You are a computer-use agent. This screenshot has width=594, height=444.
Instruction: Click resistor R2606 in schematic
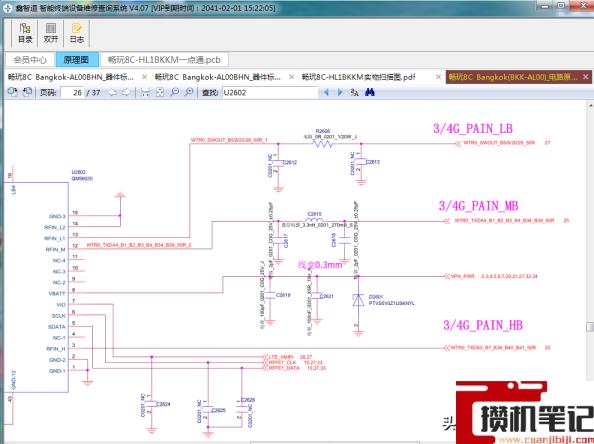[322, 143]
